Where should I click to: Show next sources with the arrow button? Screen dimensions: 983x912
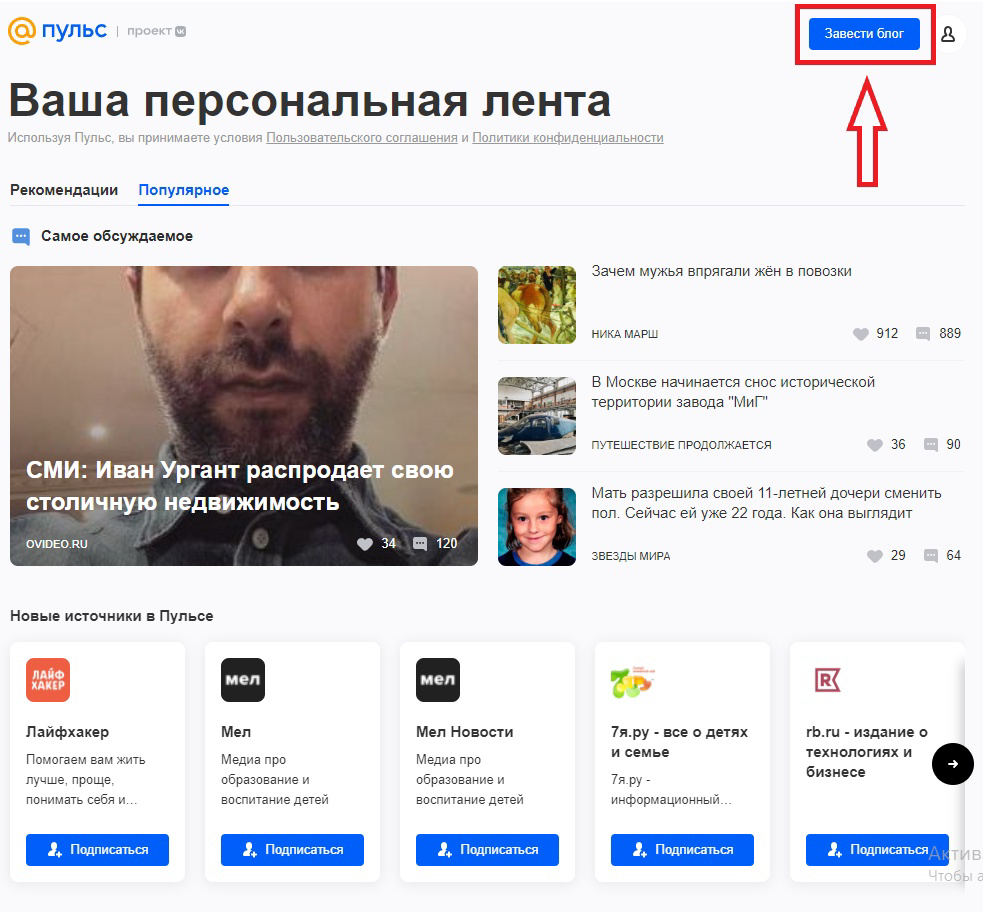point(953,763)
